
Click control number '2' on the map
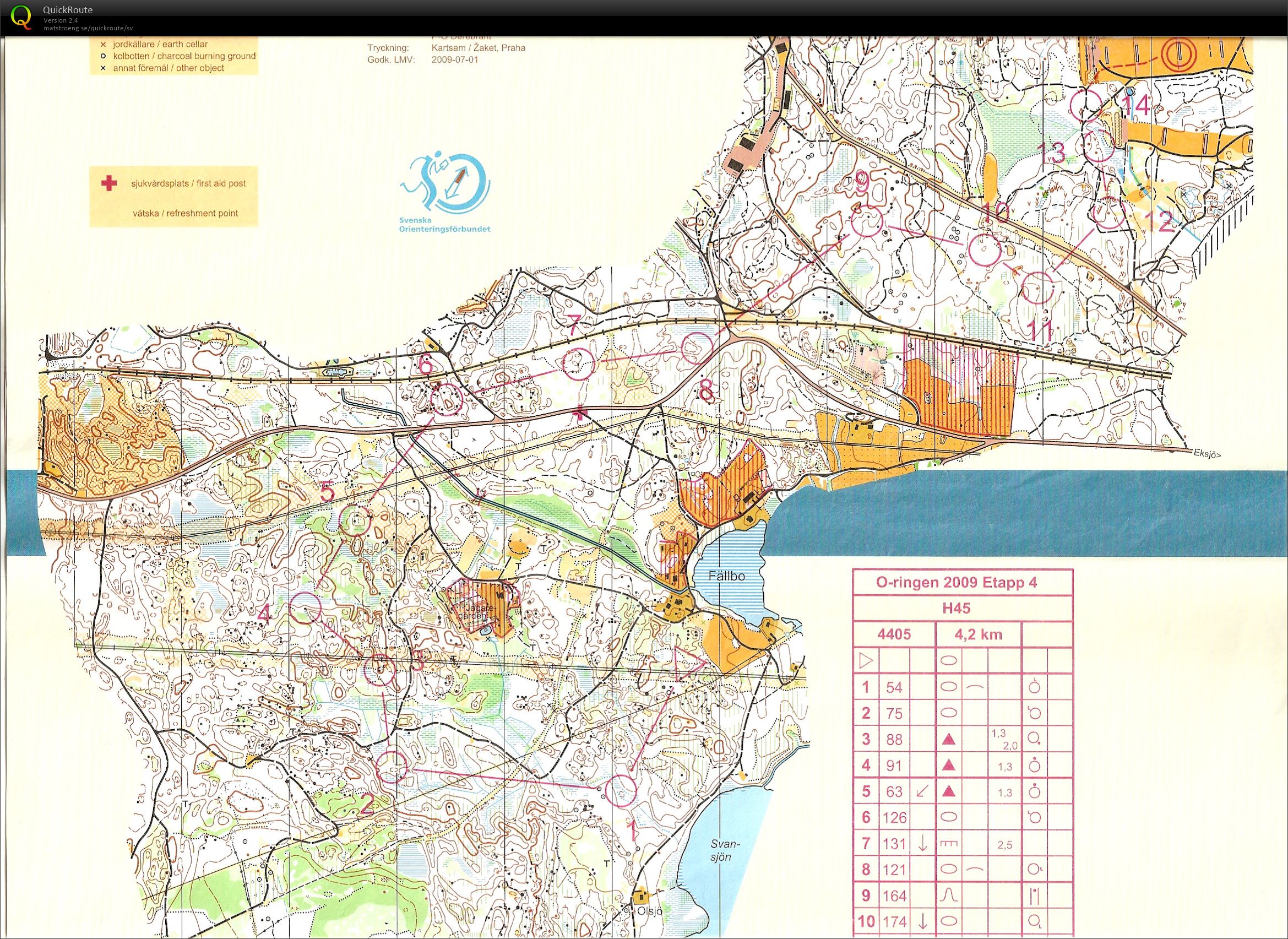click(x=367, y=803)
